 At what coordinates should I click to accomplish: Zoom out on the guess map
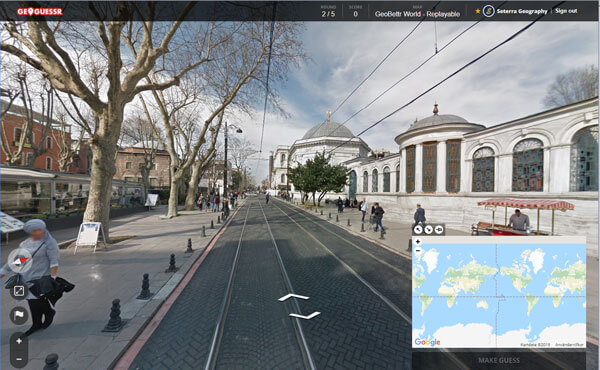pos(418,251)
